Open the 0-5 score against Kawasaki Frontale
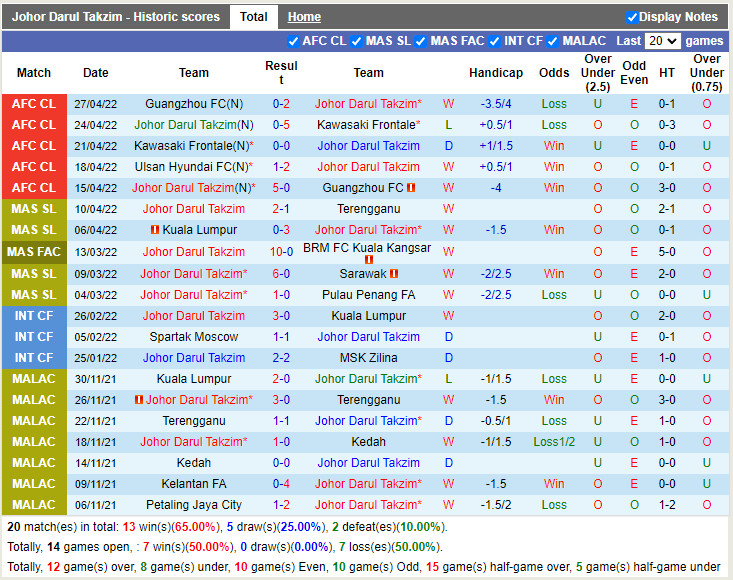Image resolution: width=733 pixels, height=580 pixels. tap(281, 125)
